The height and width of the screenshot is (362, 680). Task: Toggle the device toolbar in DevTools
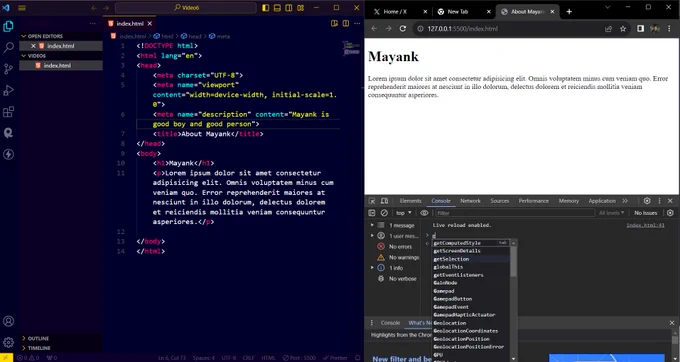coord(384,201)
